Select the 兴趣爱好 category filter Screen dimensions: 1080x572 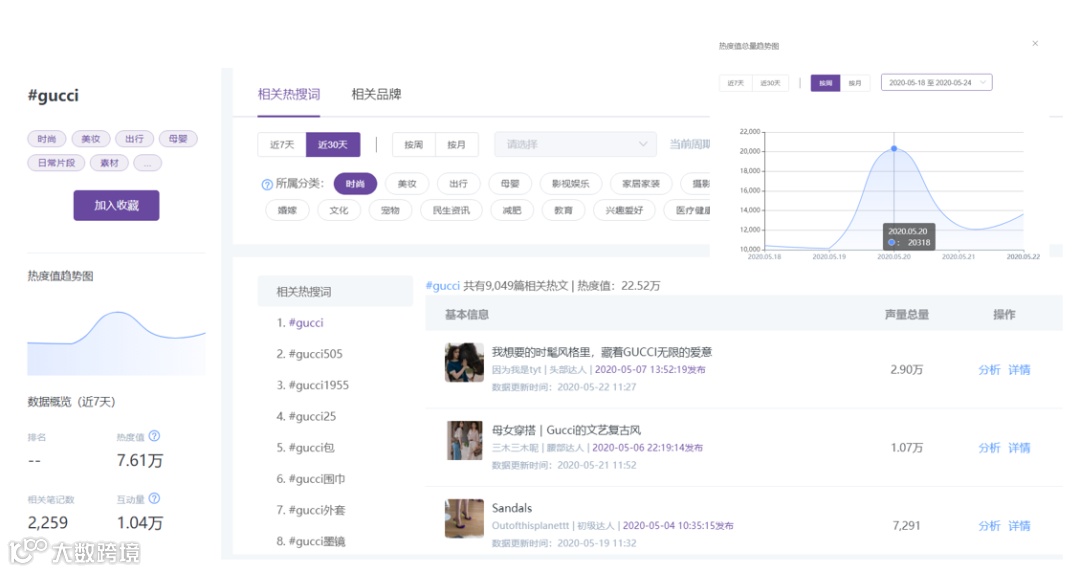tap(624, 210)
